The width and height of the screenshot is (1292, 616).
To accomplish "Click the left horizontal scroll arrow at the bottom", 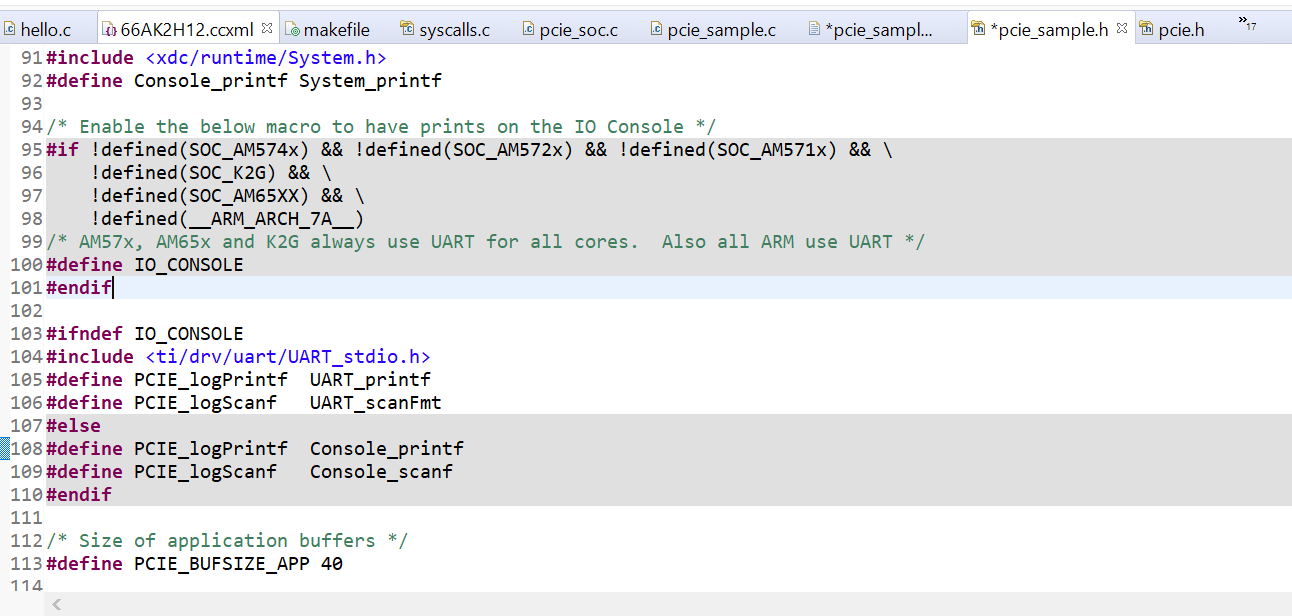I will click(x=56, y=604).
